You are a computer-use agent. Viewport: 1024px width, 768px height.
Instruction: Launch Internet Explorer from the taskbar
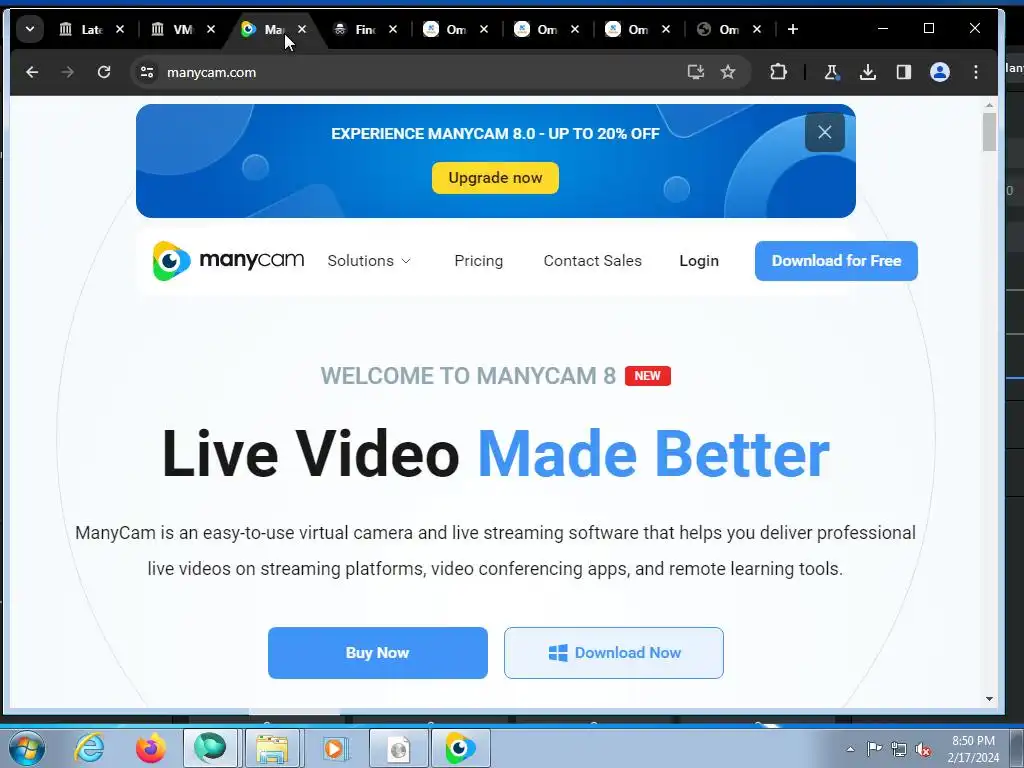[x=89, y=748]
